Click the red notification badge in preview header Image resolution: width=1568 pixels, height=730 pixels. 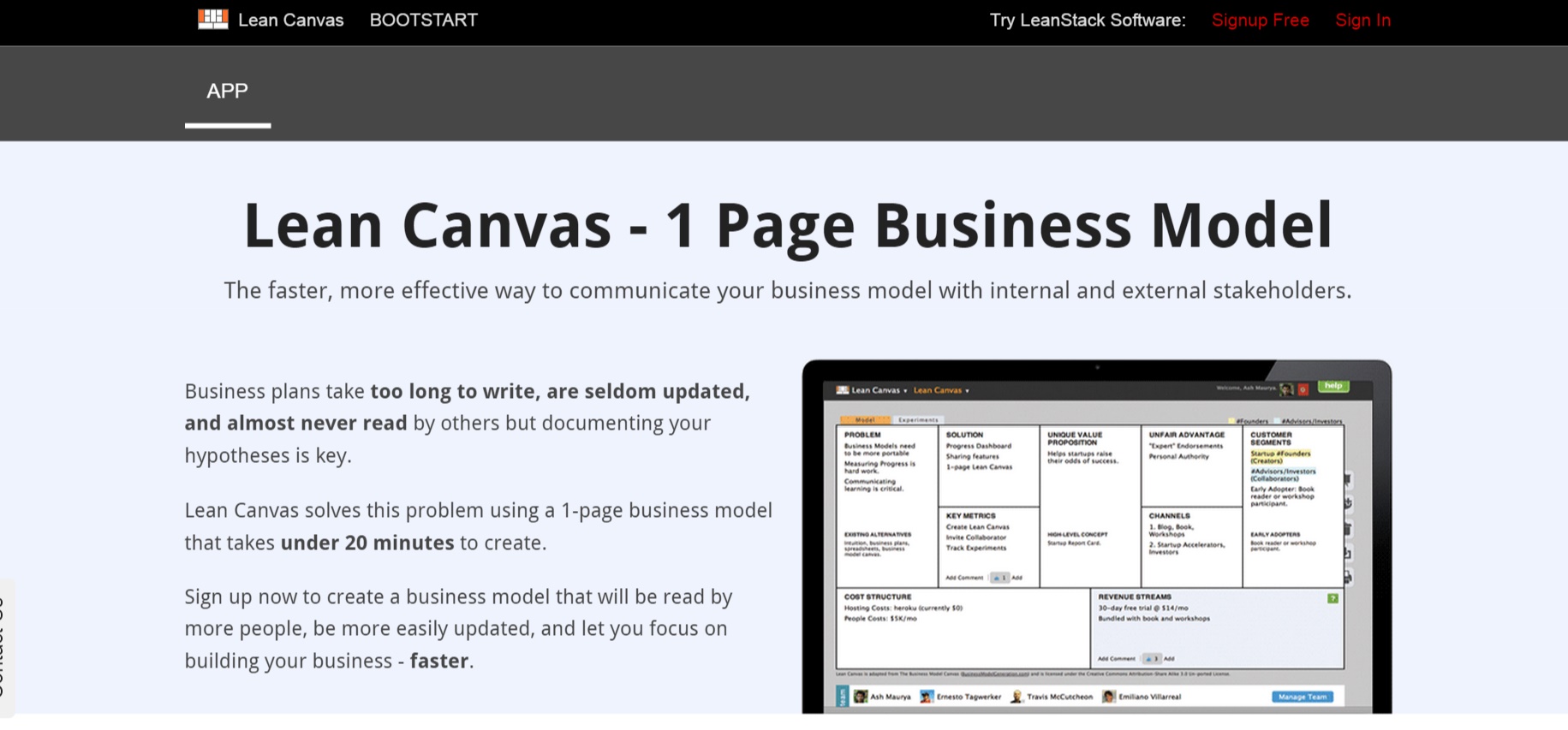1303,389
